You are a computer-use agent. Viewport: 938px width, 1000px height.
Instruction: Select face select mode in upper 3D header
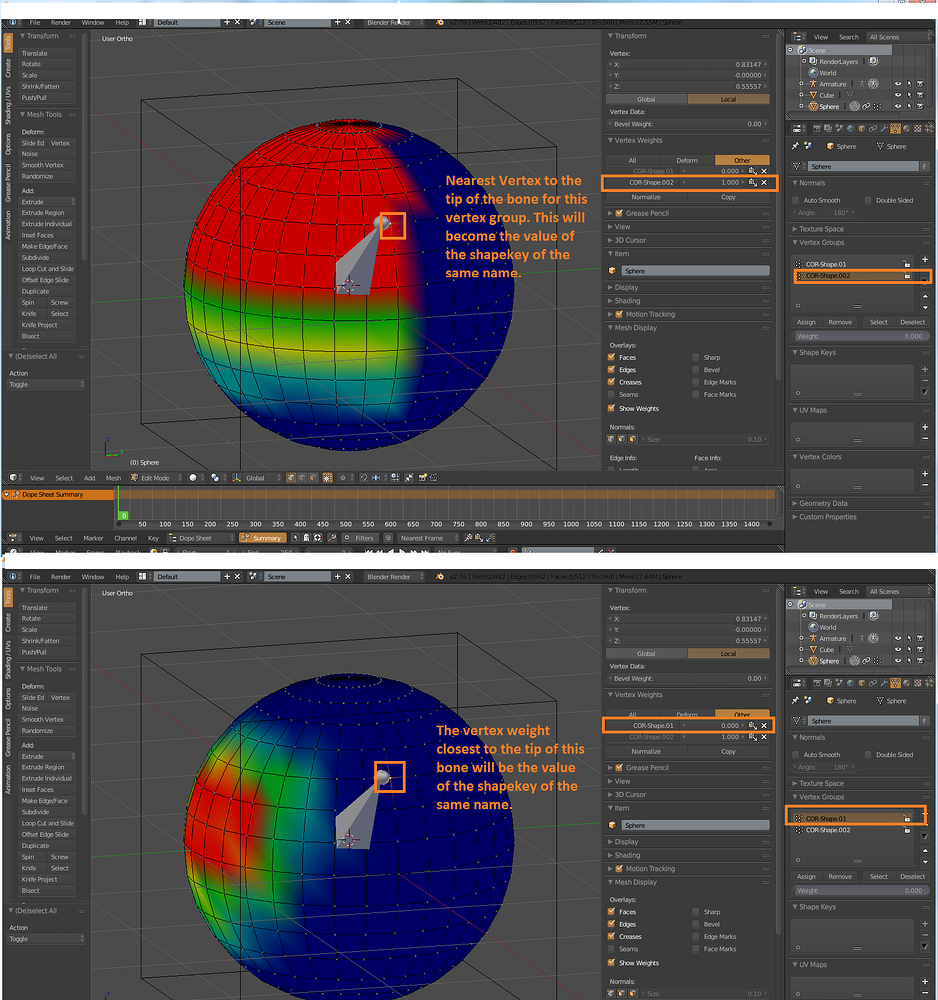[312, 478]
